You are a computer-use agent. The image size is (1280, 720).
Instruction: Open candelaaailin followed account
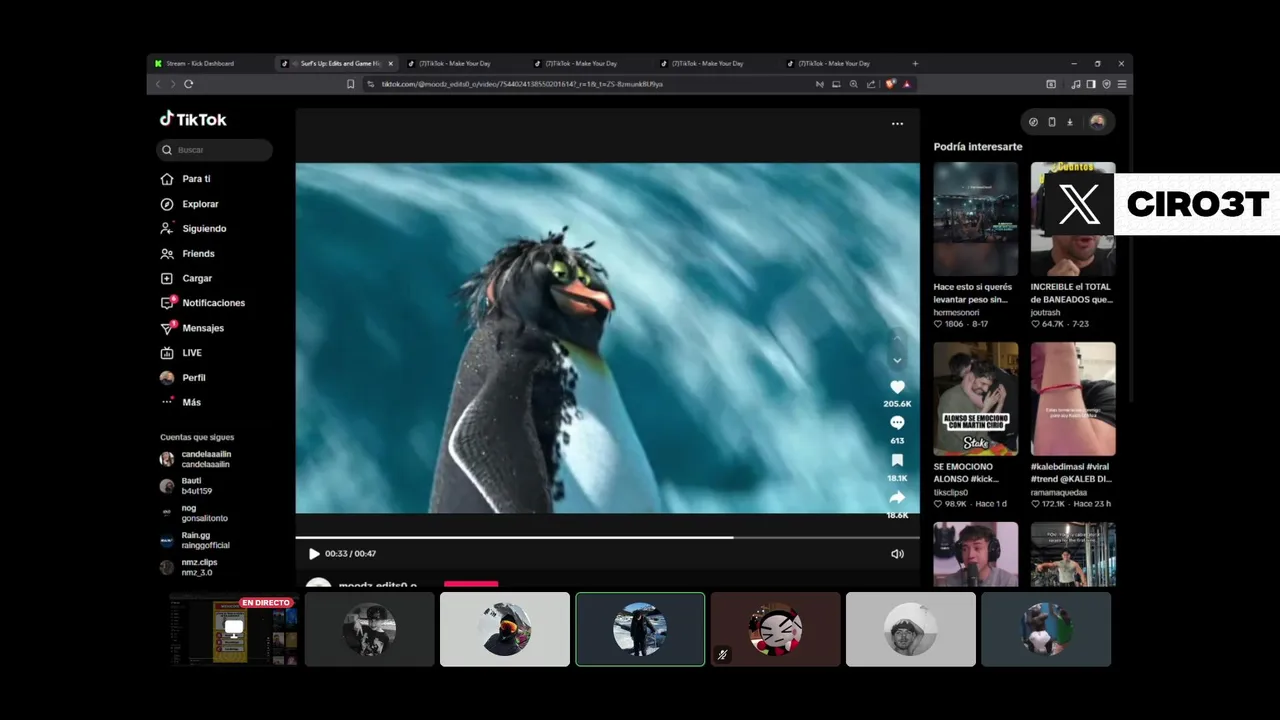[196, 459]
